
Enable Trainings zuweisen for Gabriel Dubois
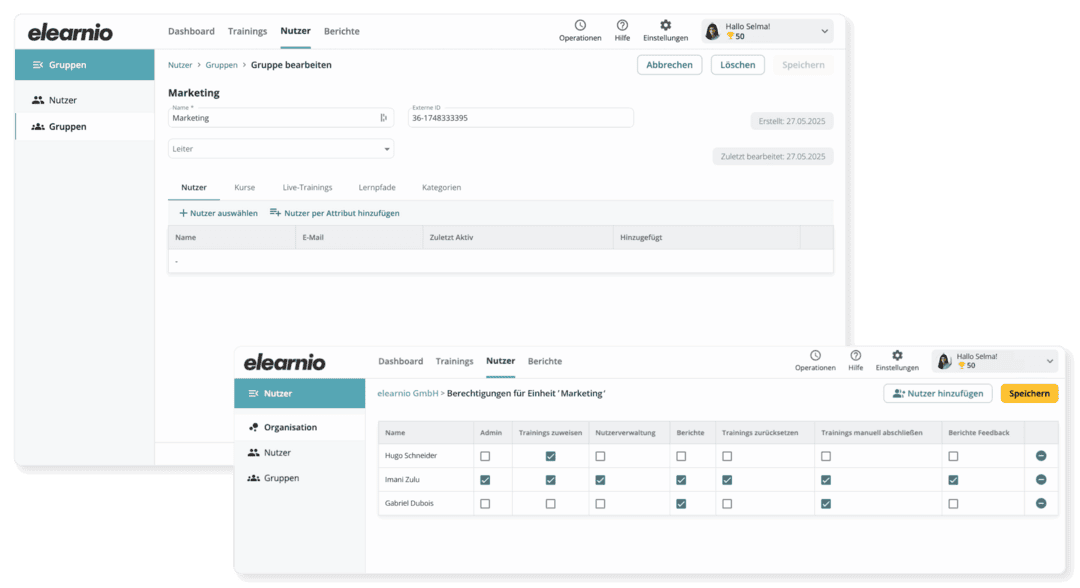pos(550,504)
